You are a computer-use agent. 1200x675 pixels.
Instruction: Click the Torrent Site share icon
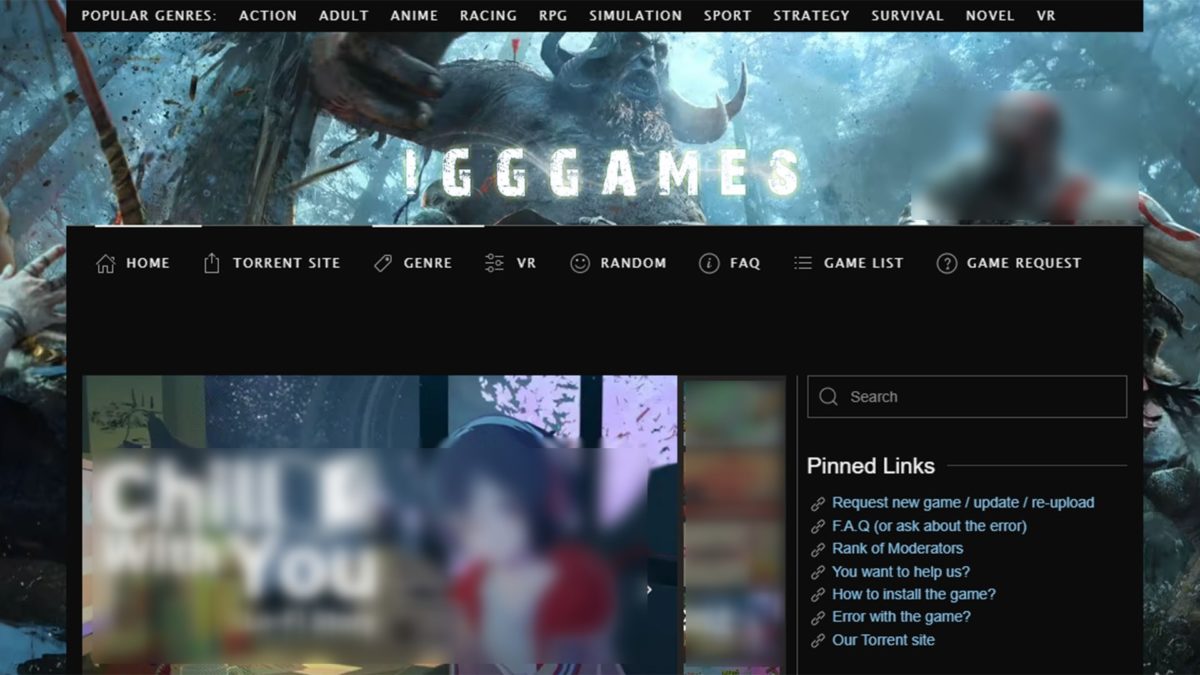click(x=211, y=263)
